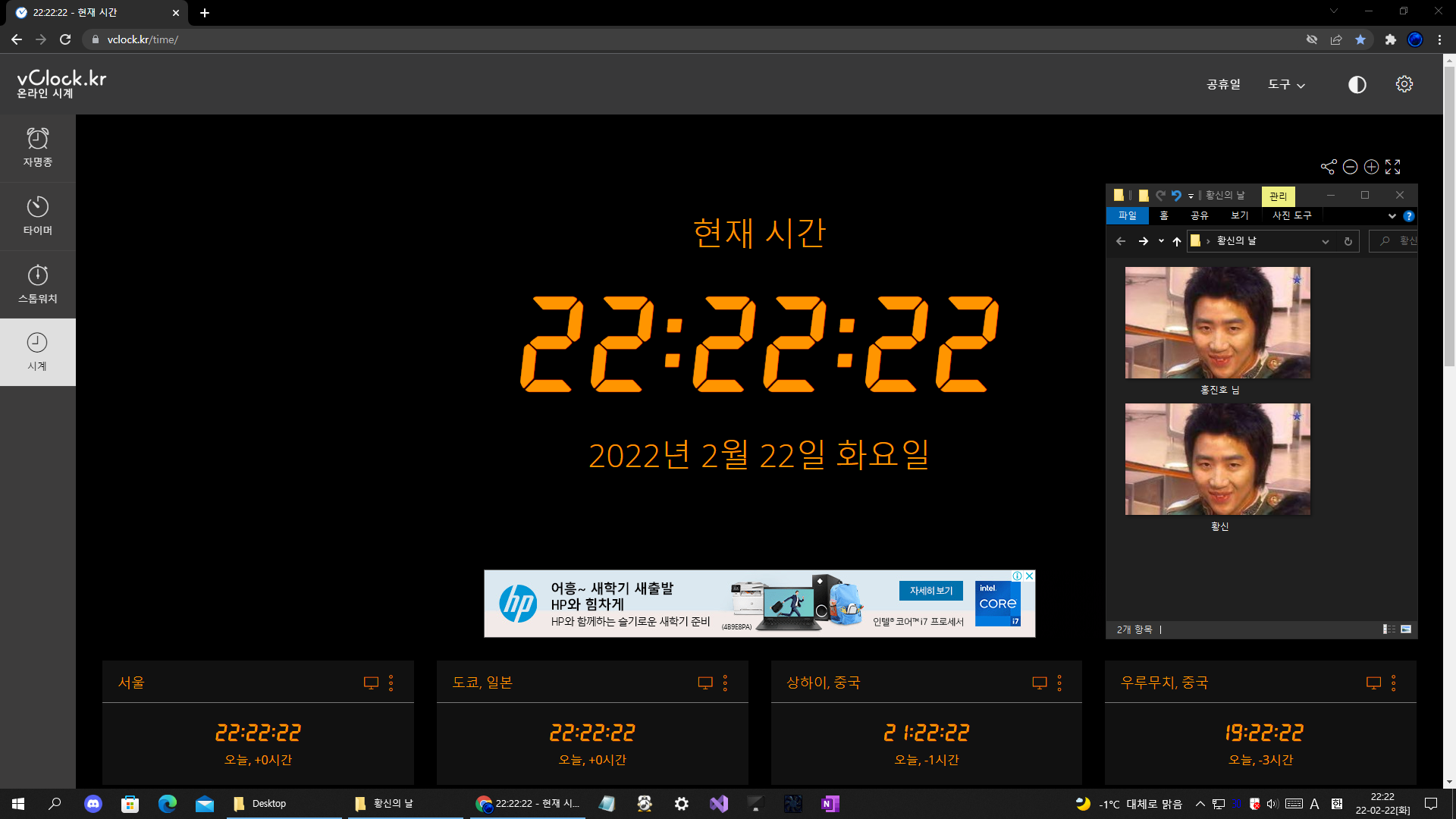
Task: Open the 자명종 alarm clock page
Action: click(x=37, y=148)
